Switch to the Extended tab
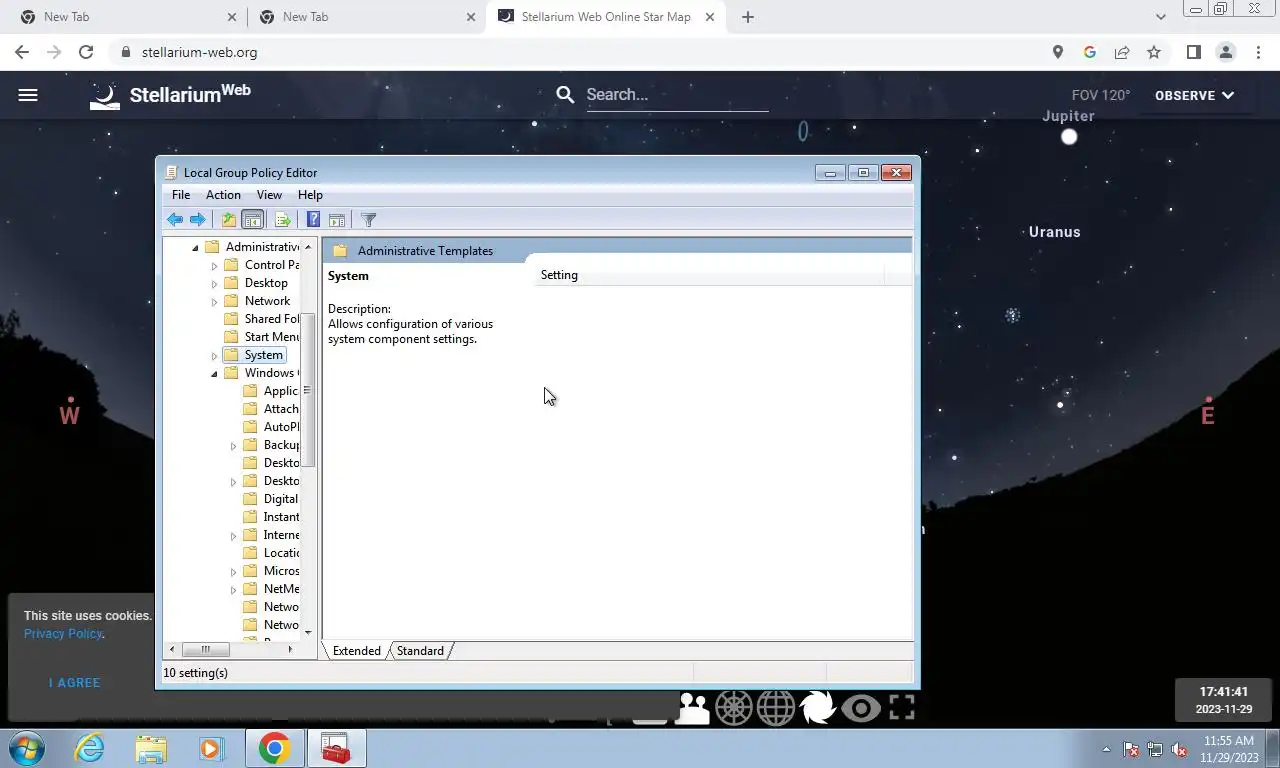Viewport: 1280px width, 768px height. coord(357,651)
